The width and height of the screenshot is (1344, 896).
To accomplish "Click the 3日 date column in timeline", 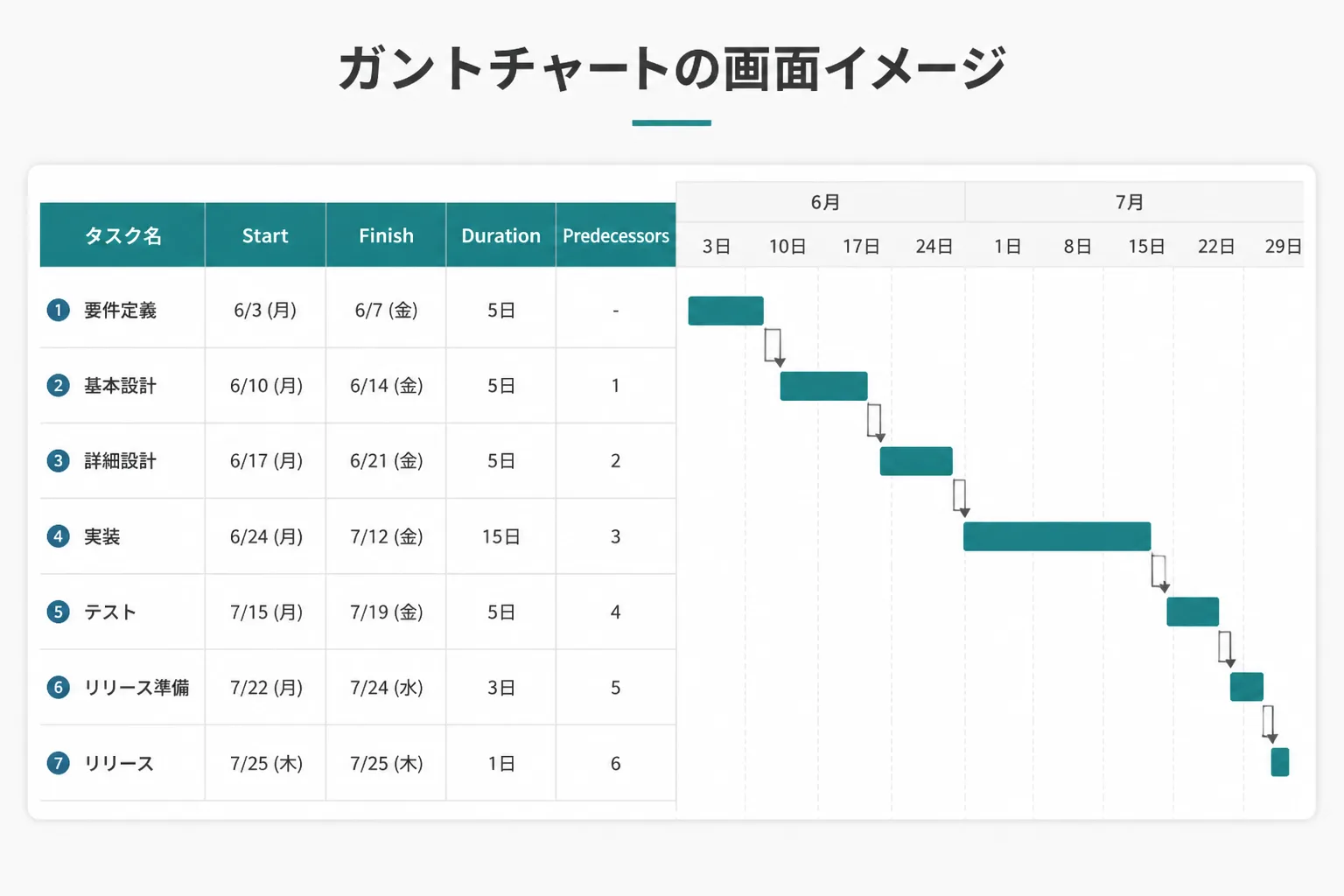I will coord(716,246).
